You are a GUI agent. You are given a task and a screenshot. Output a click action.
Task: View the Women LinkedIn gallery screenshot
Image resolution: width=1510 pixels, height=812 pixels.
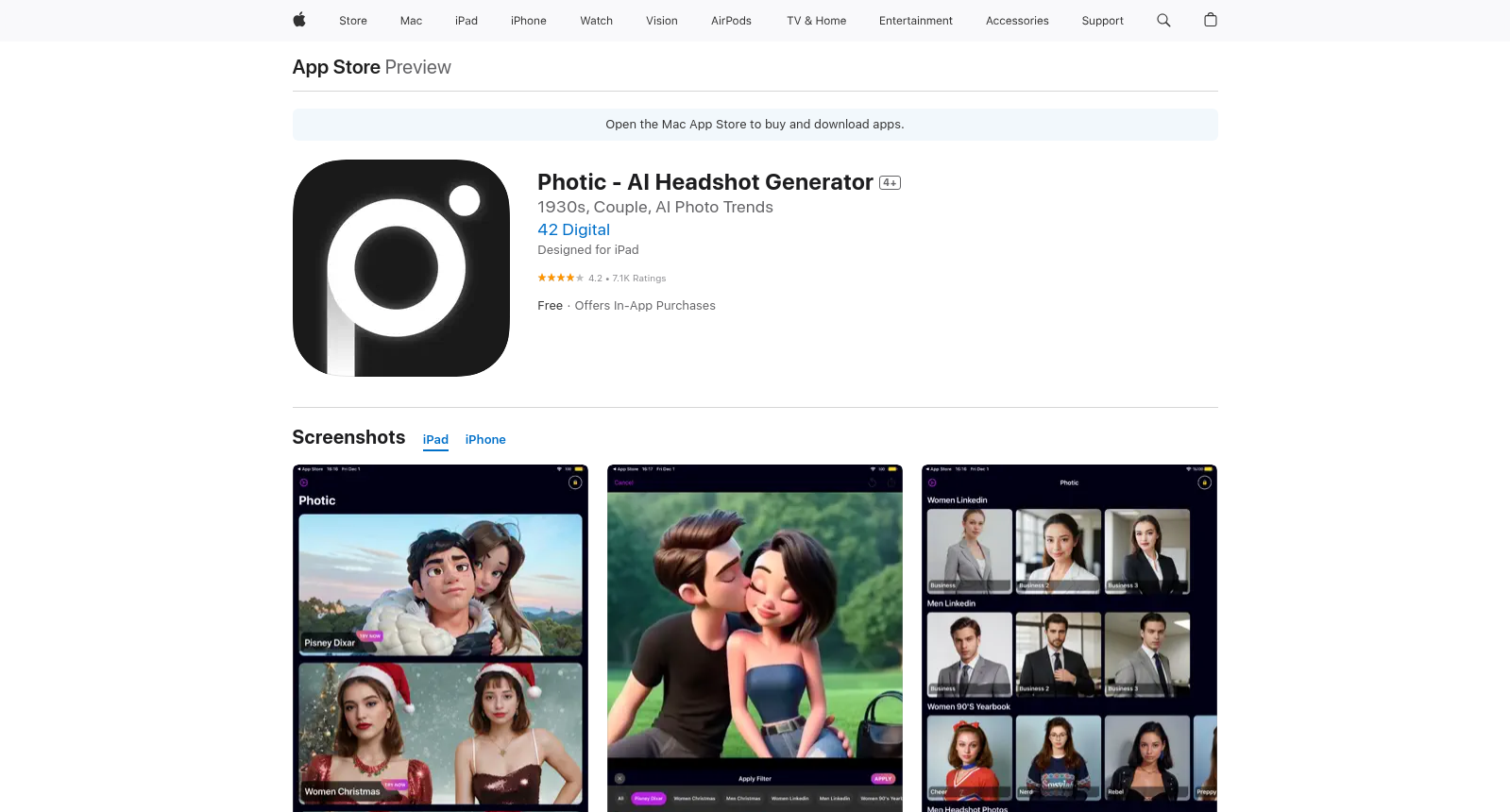click(1069, 638)
